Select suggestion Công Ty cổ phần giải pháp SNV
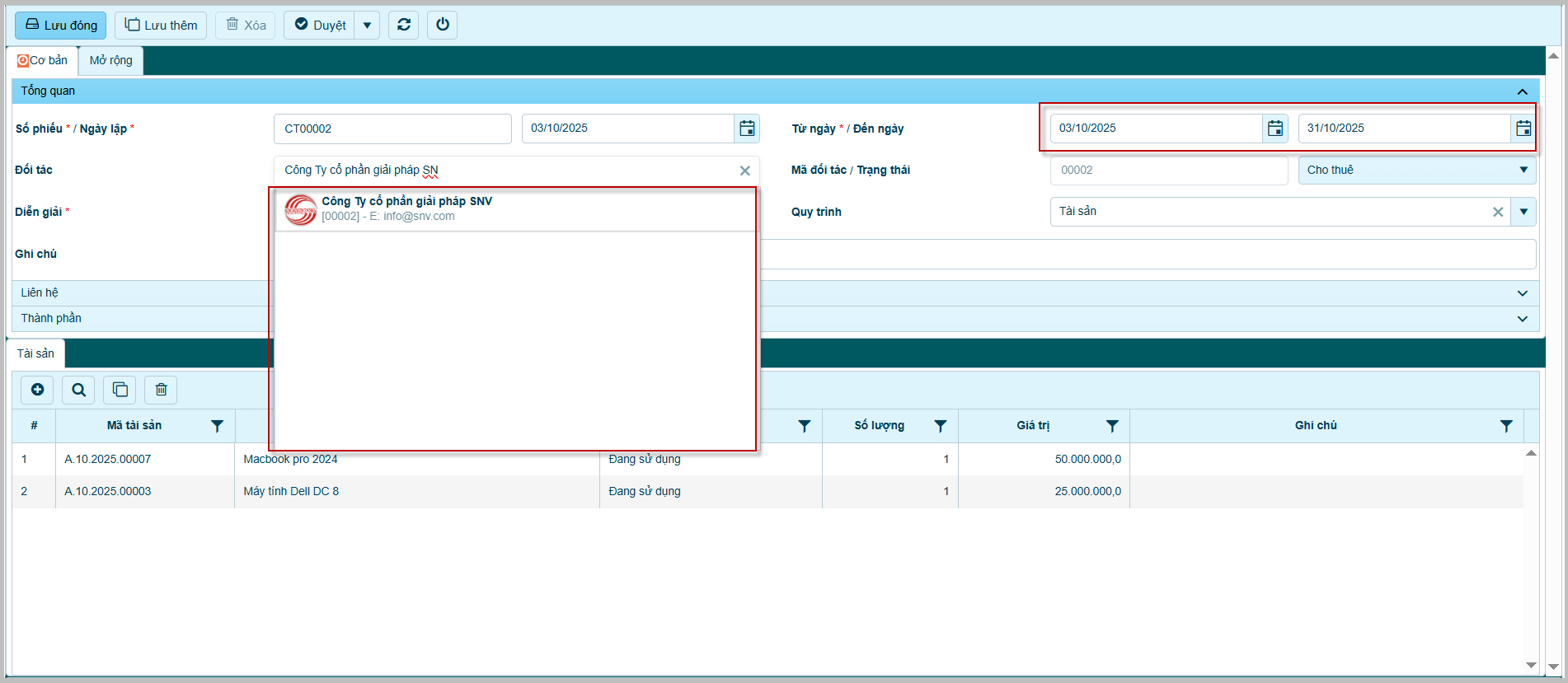1568x683 pixels. pos(406,208)
